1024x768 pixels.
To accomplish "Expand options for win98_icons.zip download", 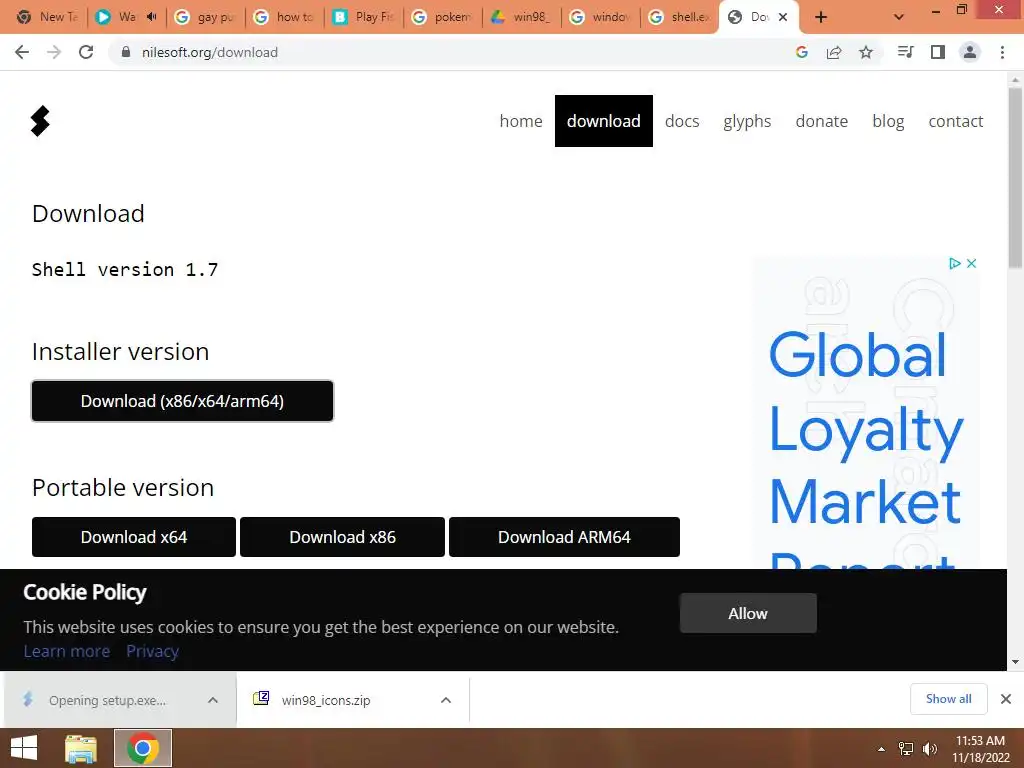I will coord(446,700).
